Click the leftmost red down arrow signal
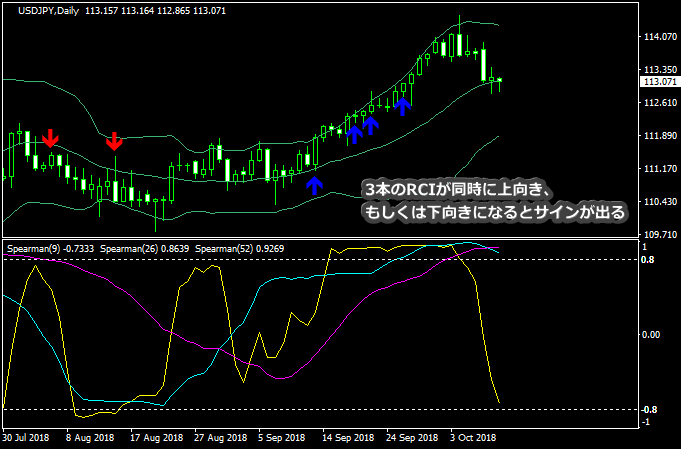Image resolution: width=681 pixels, height=449 pixels. (x=50, y=139)
